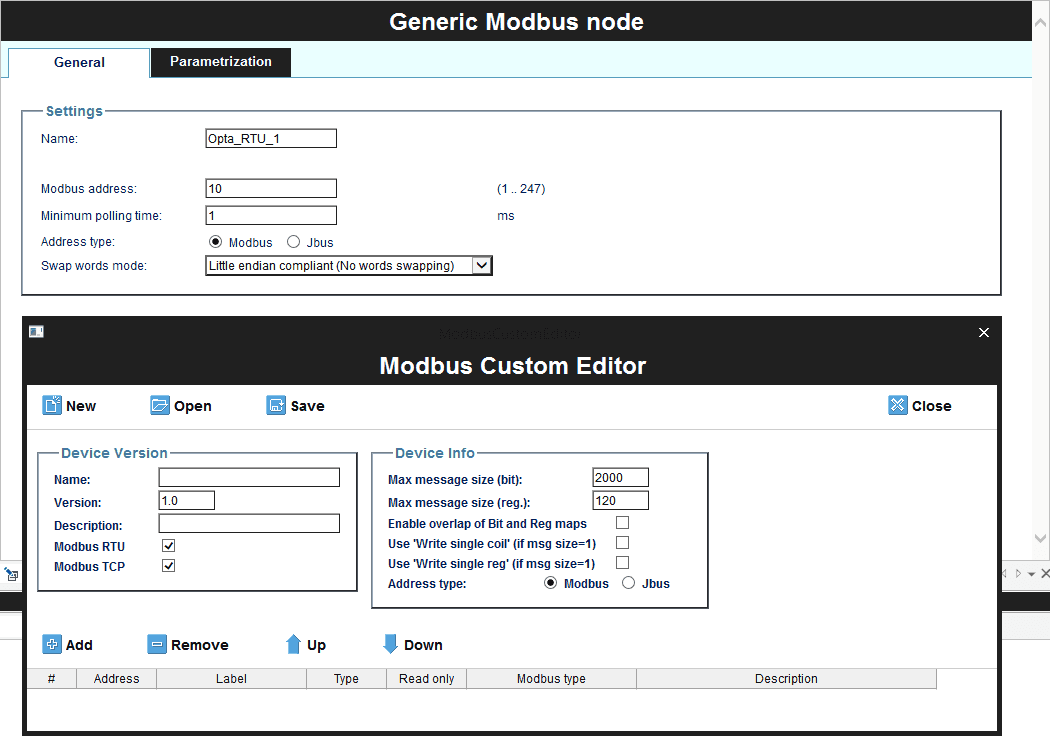This screenshot has height=751, width=1050.
Task: Click the down scrollbar arrow on the right
Action: (x=1040, y=537)
